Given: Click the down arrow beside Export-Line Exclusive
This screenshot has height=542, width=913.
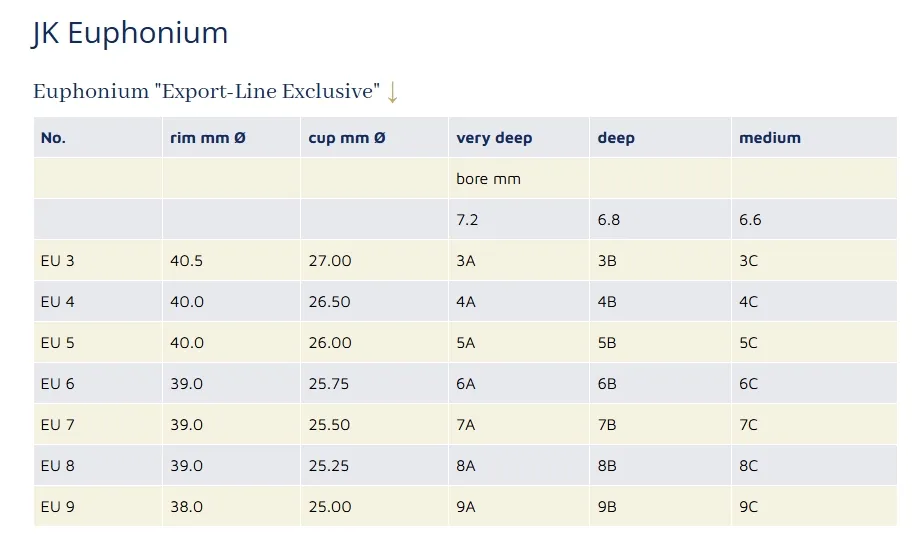Looking at the screenshot, I should pyautogui.click(x=392, y=92).
